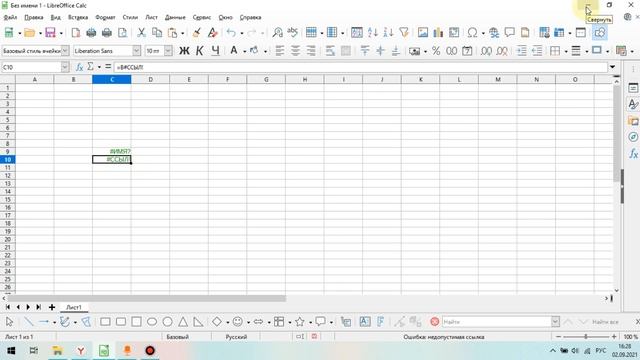Viewport: 640px width, 360px height.
Task: Open the Правка menu
Action: coord(34,17)
